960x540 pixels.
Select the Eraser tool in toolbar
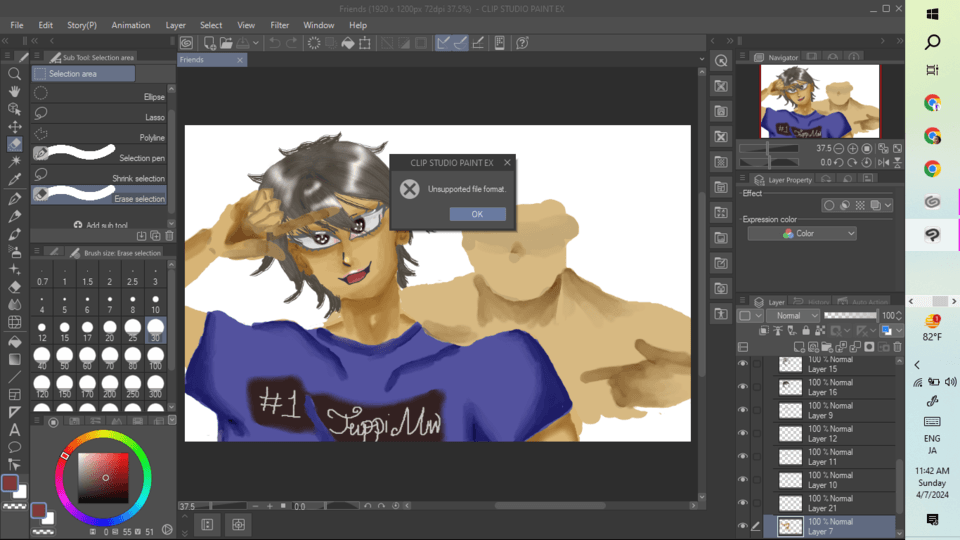(x=14, y=287)
